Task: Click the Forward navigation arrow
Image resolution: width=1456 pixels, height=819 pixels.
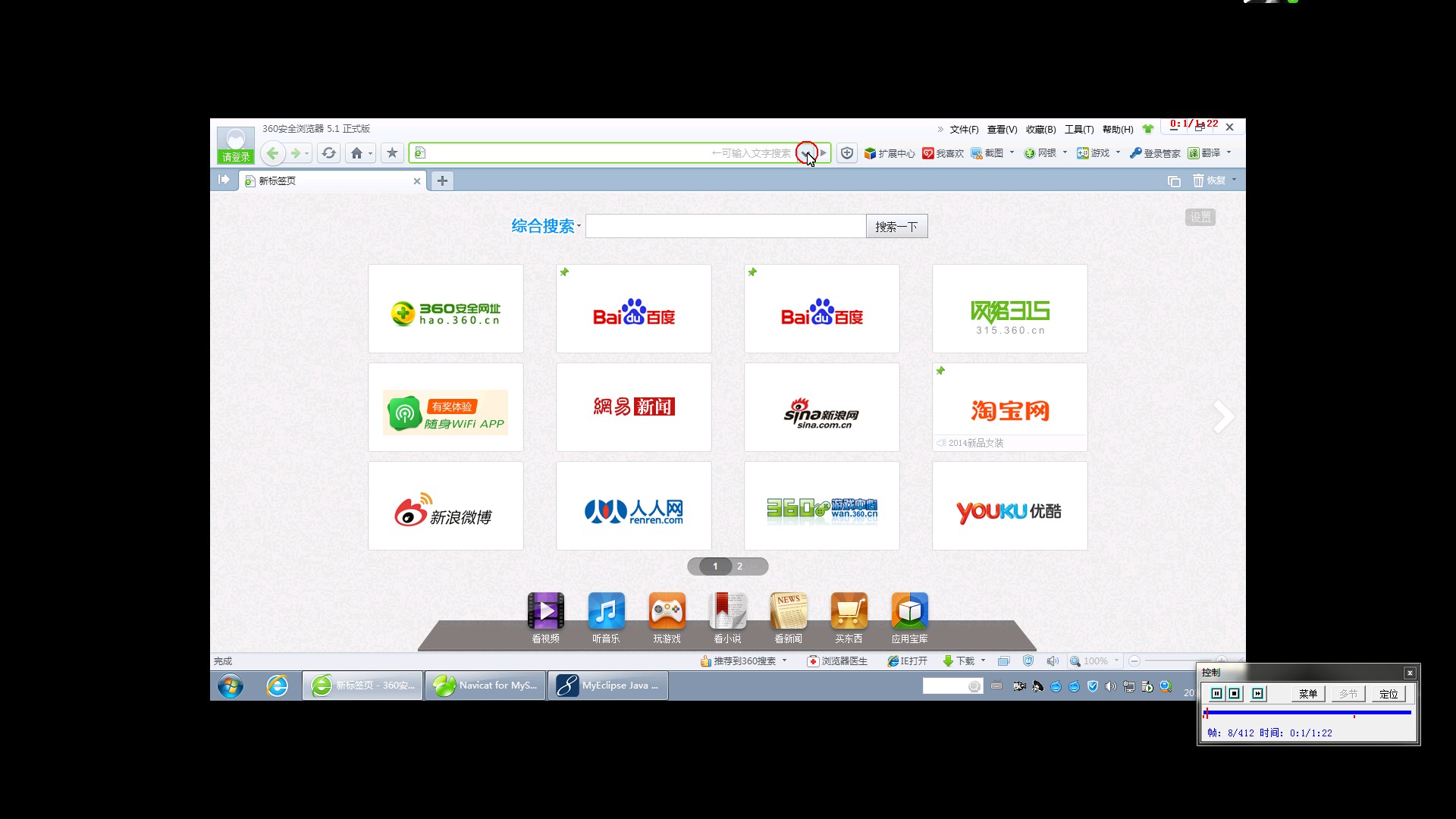Action: [x=295, y=153]
